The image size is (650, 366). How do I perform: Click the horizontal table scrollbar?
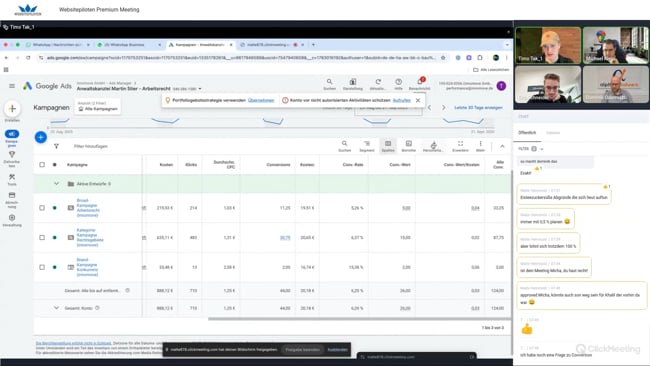[359, 319]
